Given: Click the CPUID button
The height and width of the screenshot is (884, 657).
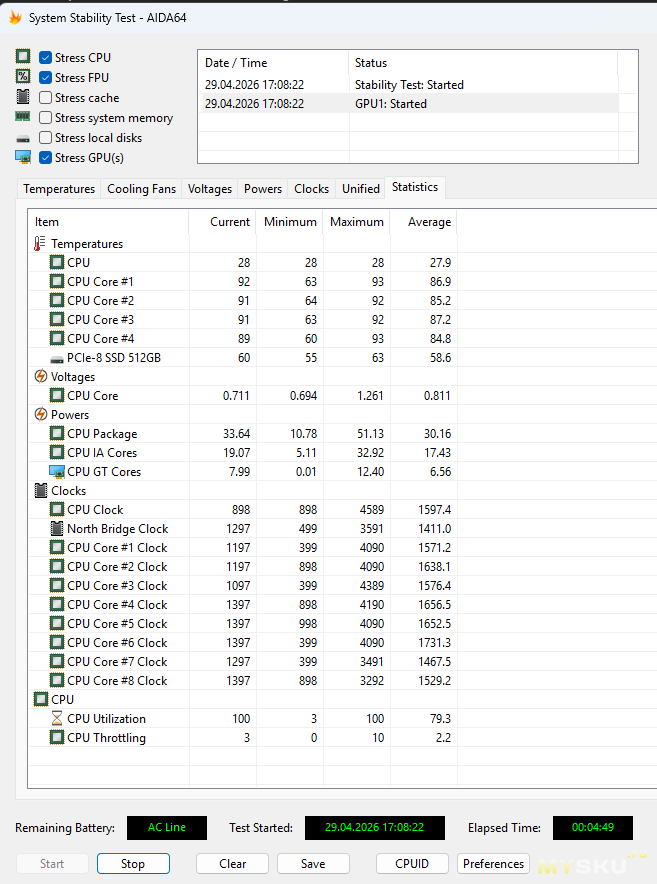Looking at the screenshot, I should click(412, 864).
